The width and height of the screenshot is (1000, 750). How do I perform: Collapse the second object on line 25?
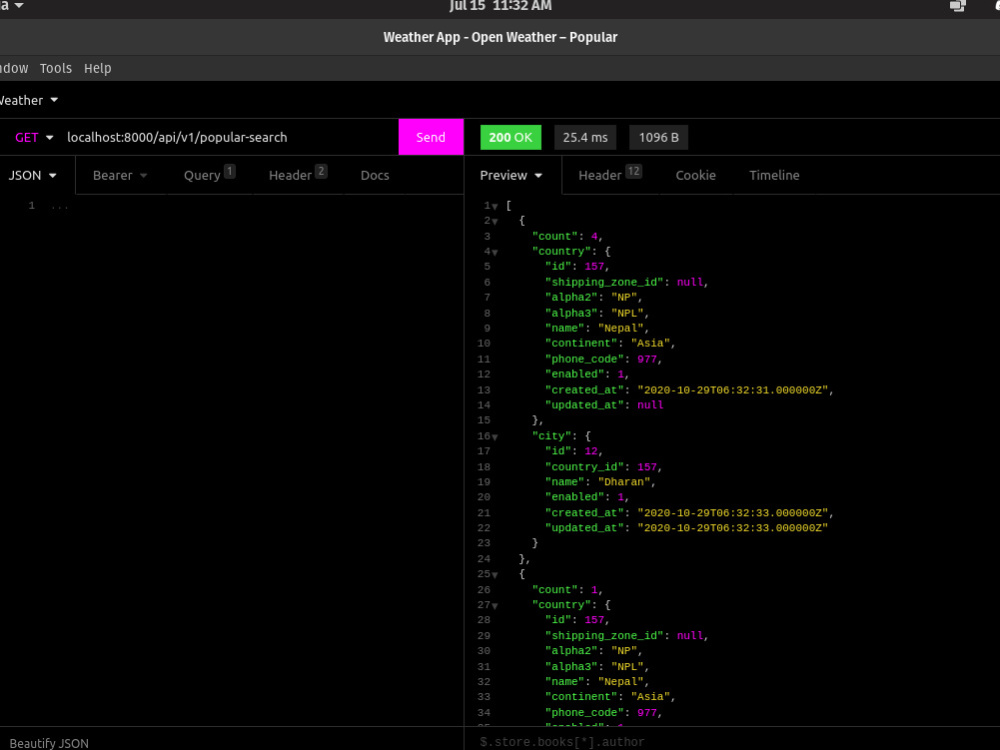[x=495, y=575]
